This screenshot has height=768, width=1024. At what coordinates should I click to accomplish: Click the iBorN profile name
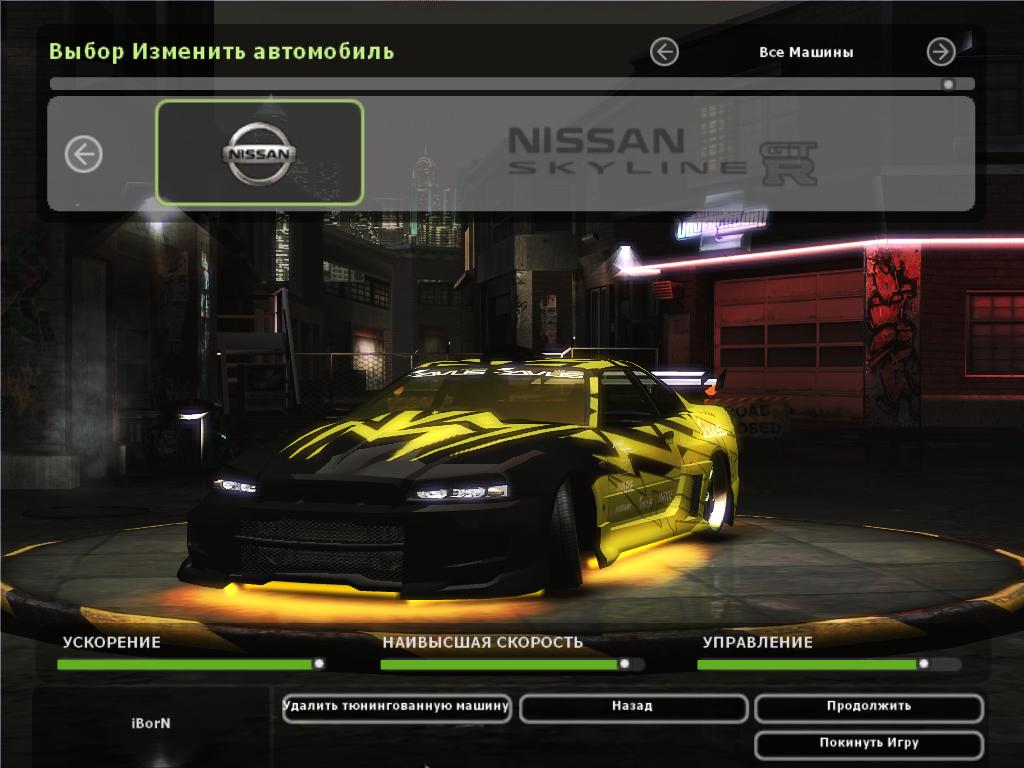151,724
